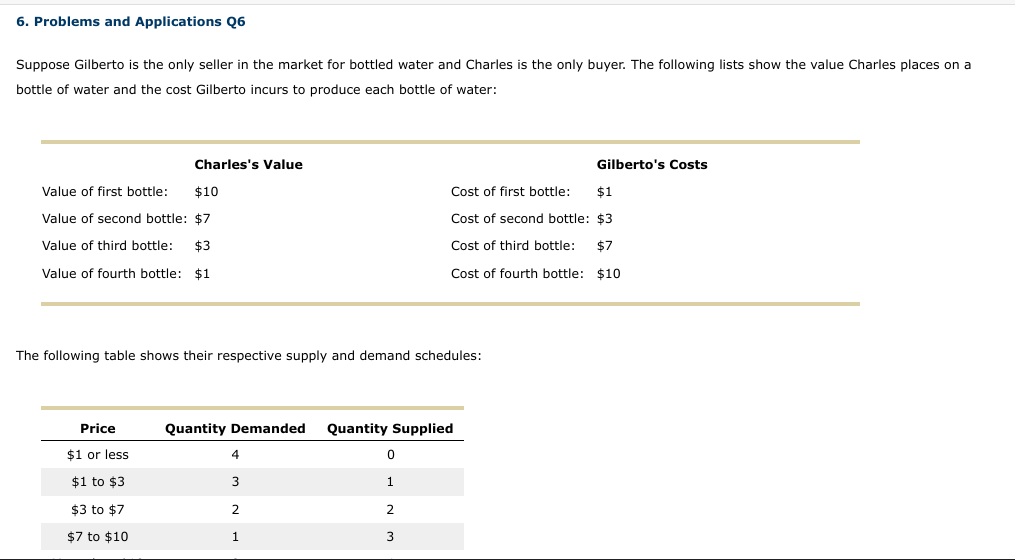
Task: Click the 'Quantity Supplied' column header
Action: click(390, 428)
